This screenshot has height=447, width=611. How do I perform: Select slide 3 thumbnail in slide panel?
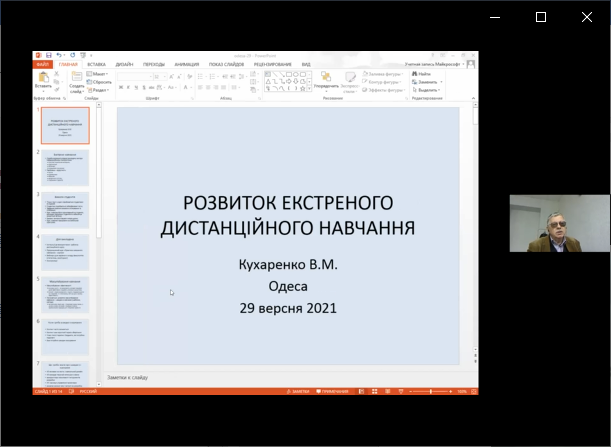[65, 211]
